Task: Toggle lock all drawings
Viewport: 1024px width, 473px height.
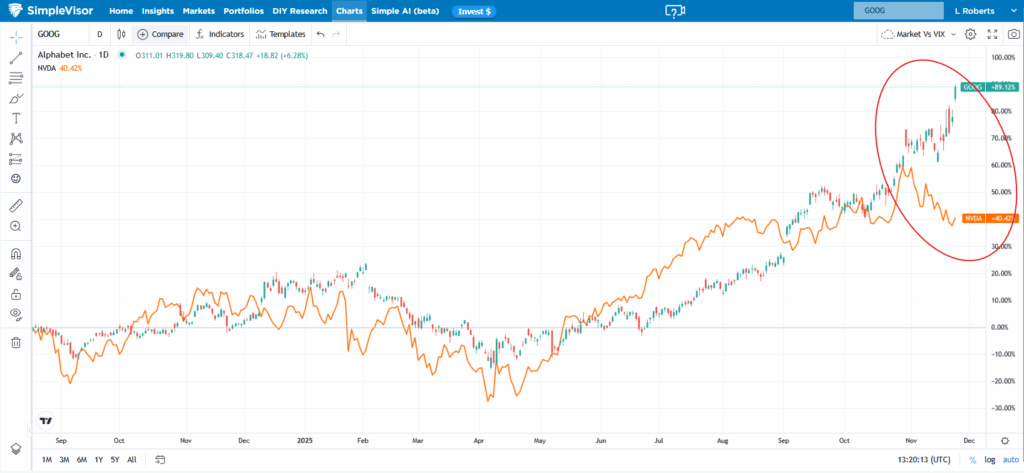Action: tap(16, 294)
